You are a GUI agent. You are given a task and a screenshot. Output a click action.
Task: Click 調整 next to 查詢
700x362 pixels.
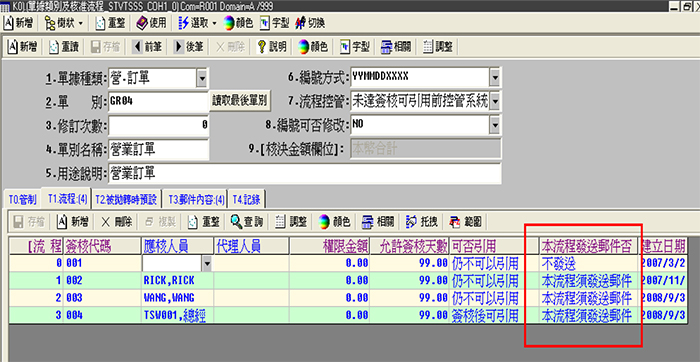(291, 222)
